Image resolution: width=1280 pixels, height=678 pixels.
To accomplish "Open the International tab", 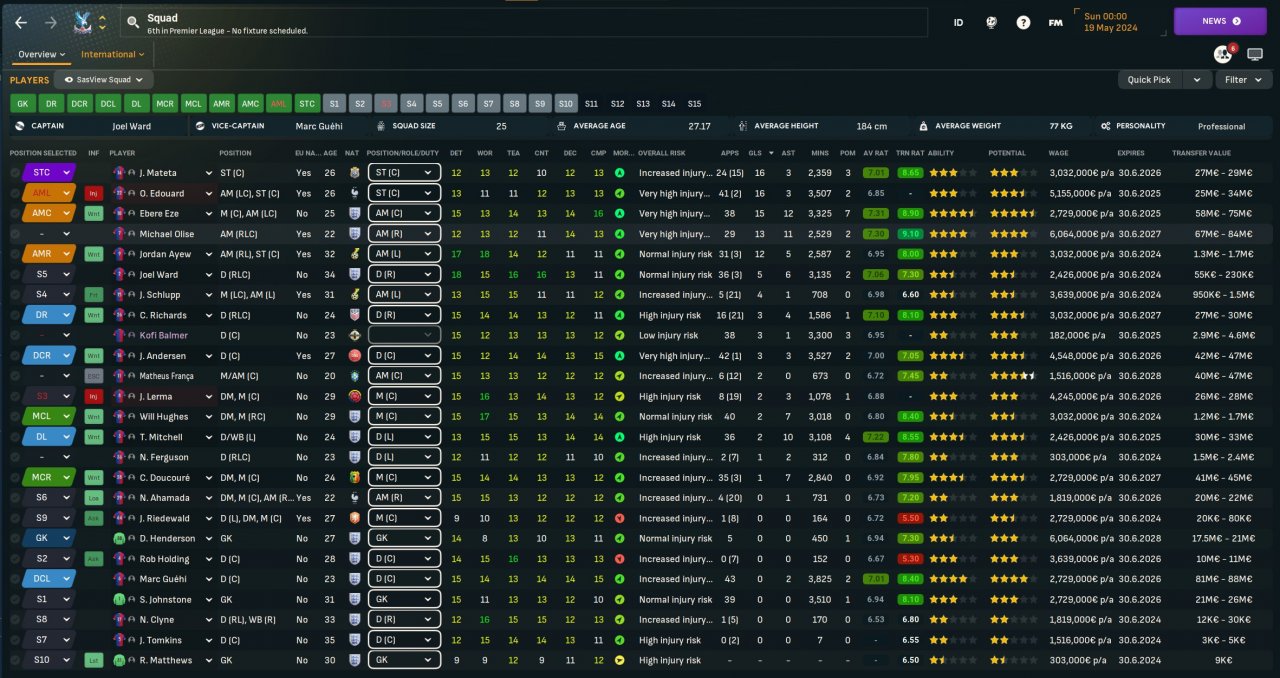I will click(112, 54).
